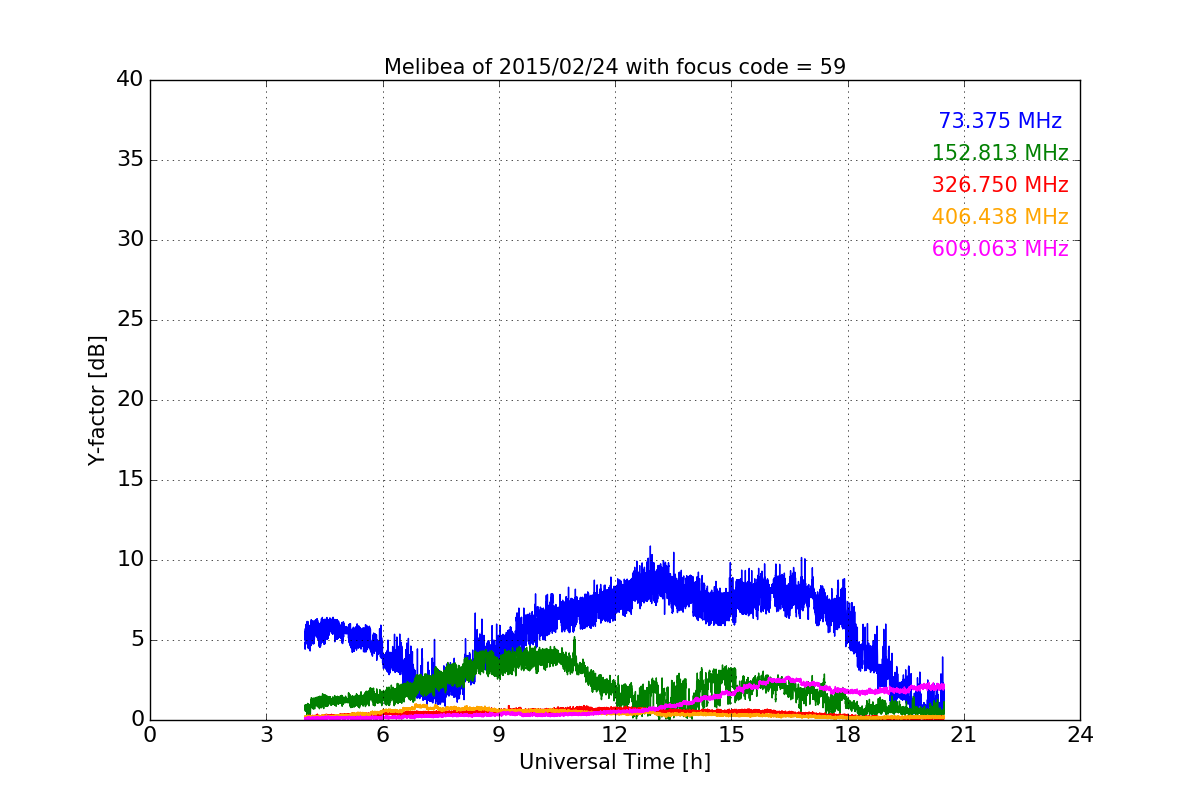Click the y-axis tick value 40

[x=130, y=80]
